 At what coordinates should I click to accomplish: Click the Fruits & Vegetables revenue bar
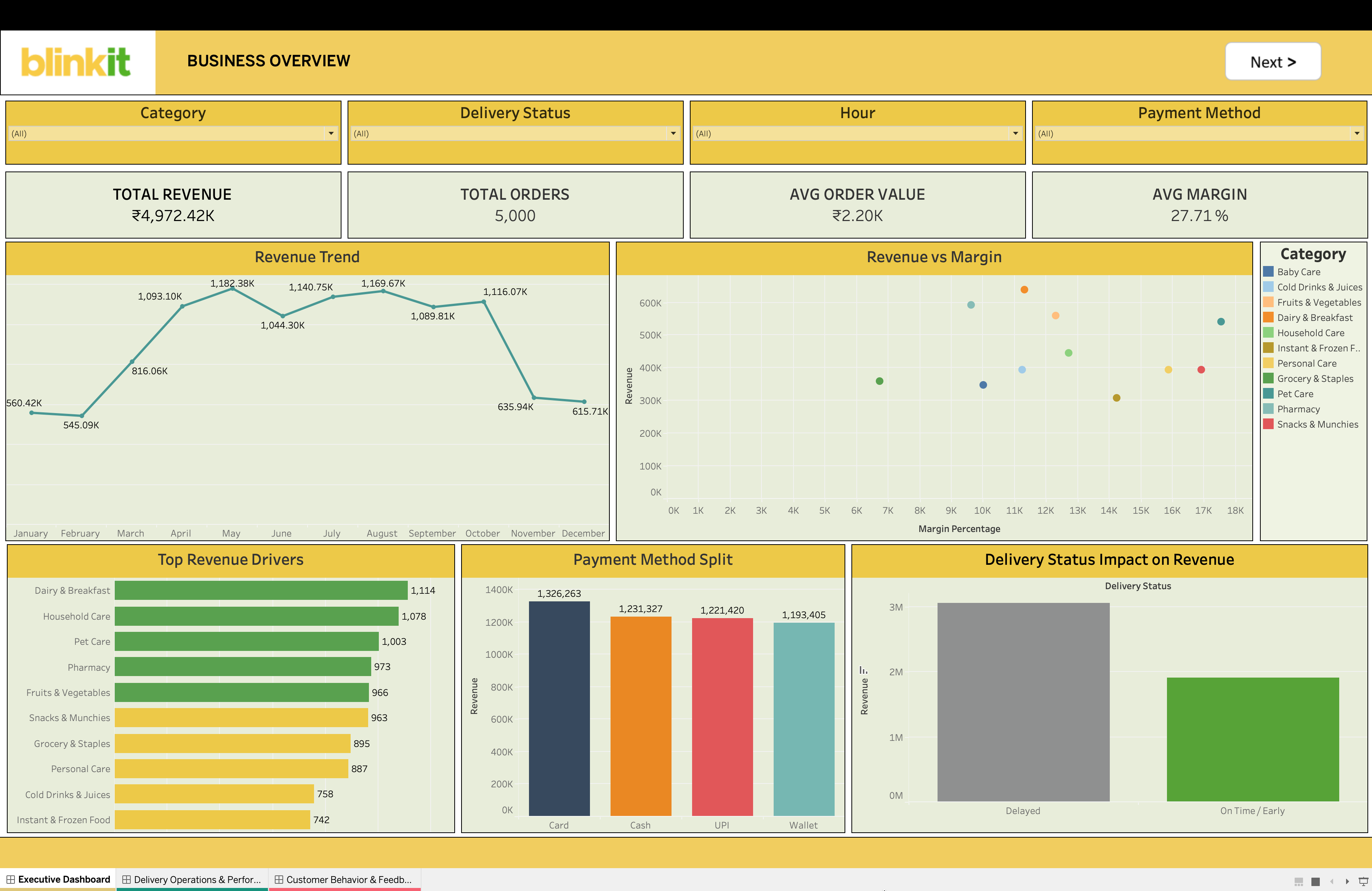pos(242,692)
